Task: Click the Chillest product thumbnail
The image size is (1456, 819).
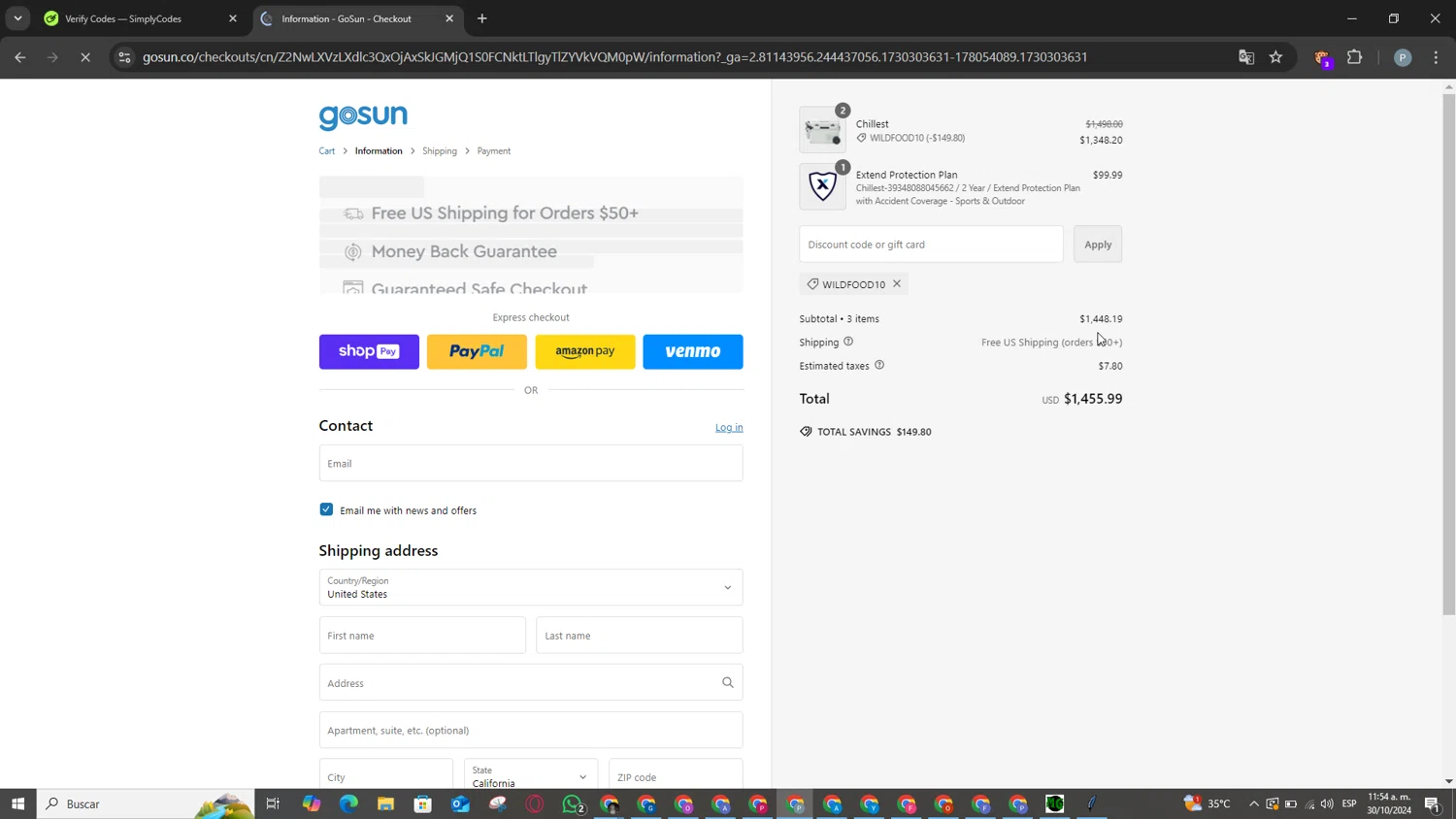Action: coord(822,130)
